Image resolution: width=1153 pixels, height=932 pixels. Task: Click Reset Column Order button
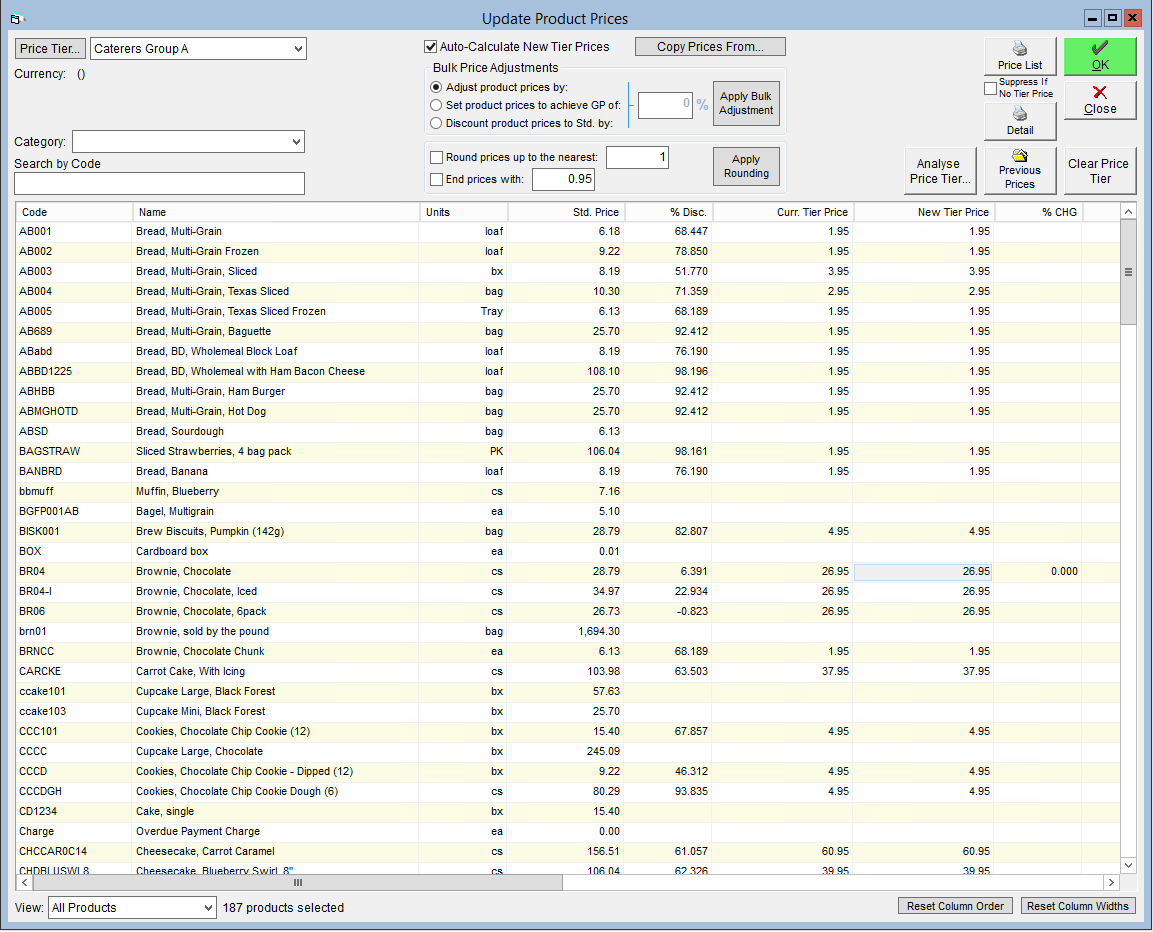(955, 907)
